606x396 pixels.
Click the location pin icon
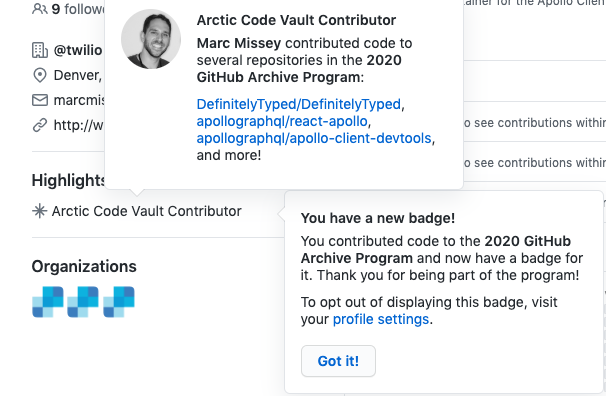pos(40,75)
